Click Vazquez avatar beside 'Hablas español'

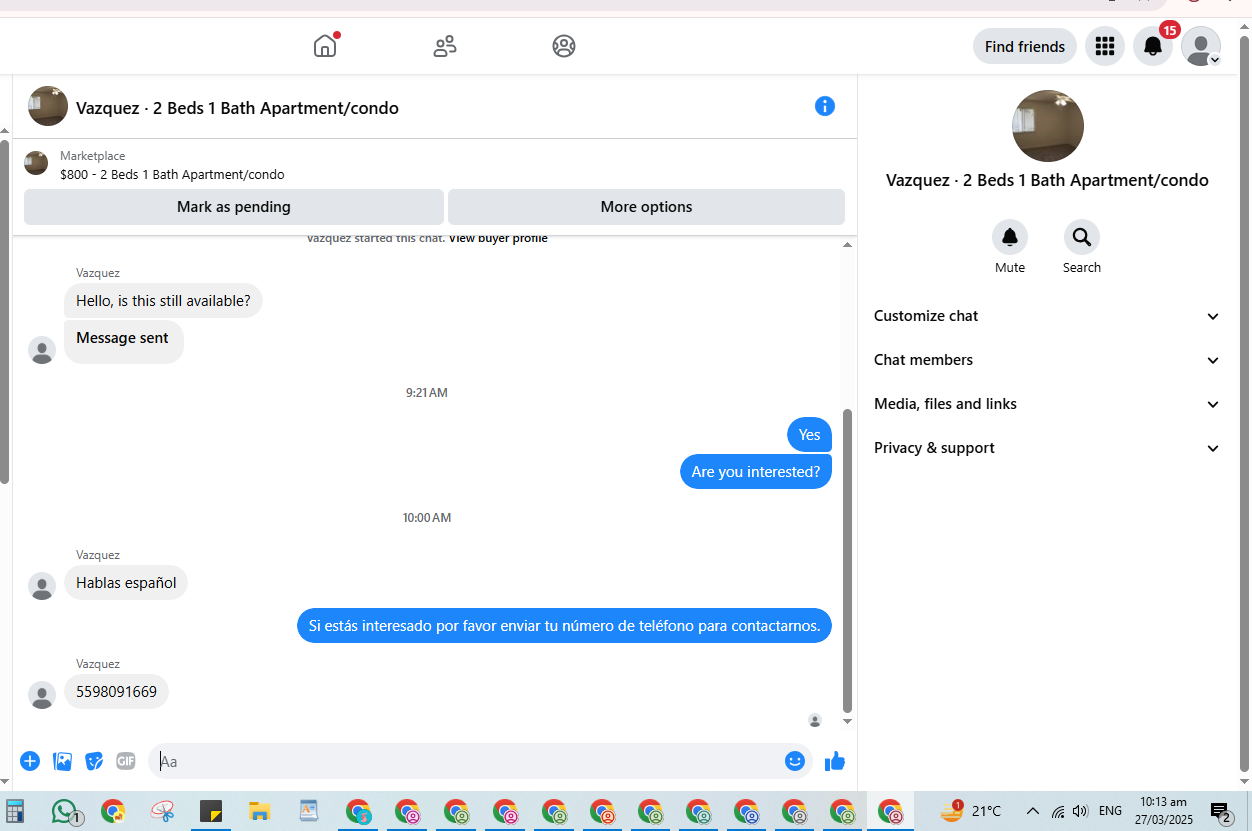42,586
